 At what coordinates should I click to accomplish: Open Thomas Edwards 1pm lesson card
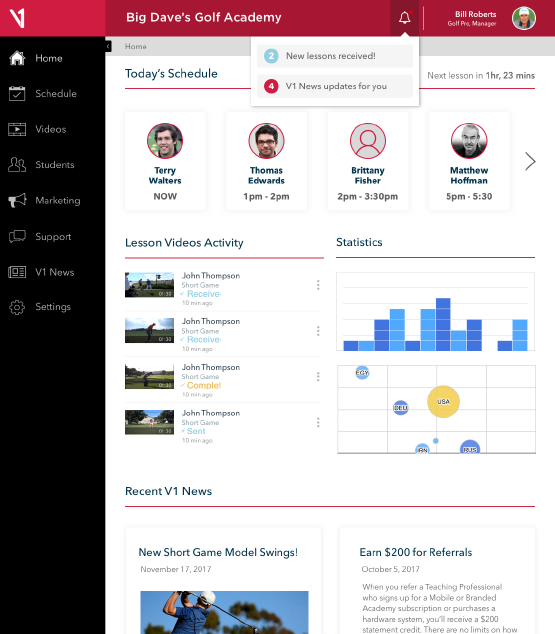point(266,161)
